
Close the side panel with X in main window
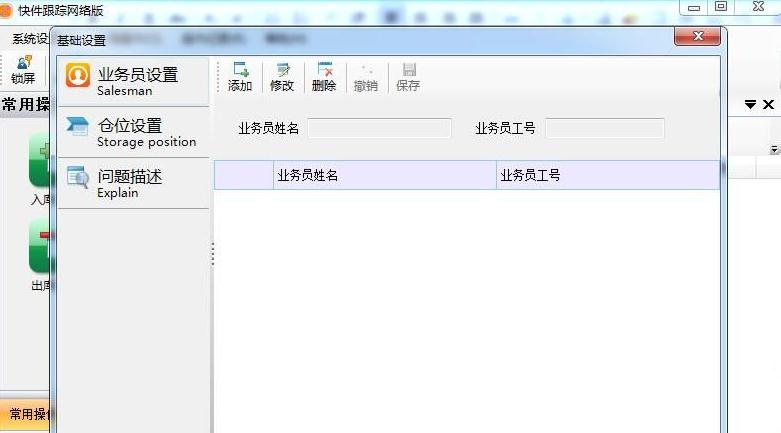[x=769, y=104]
